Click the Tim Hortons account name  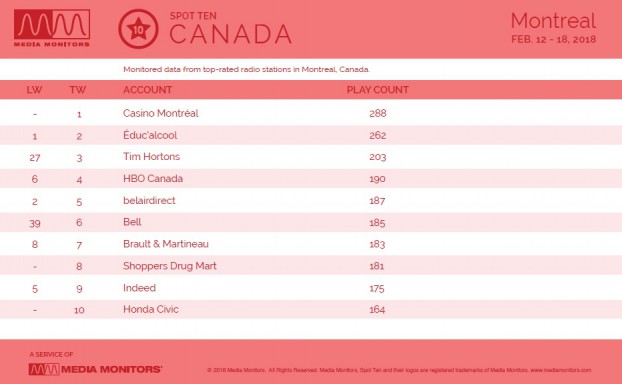click(x=152, y=156)
